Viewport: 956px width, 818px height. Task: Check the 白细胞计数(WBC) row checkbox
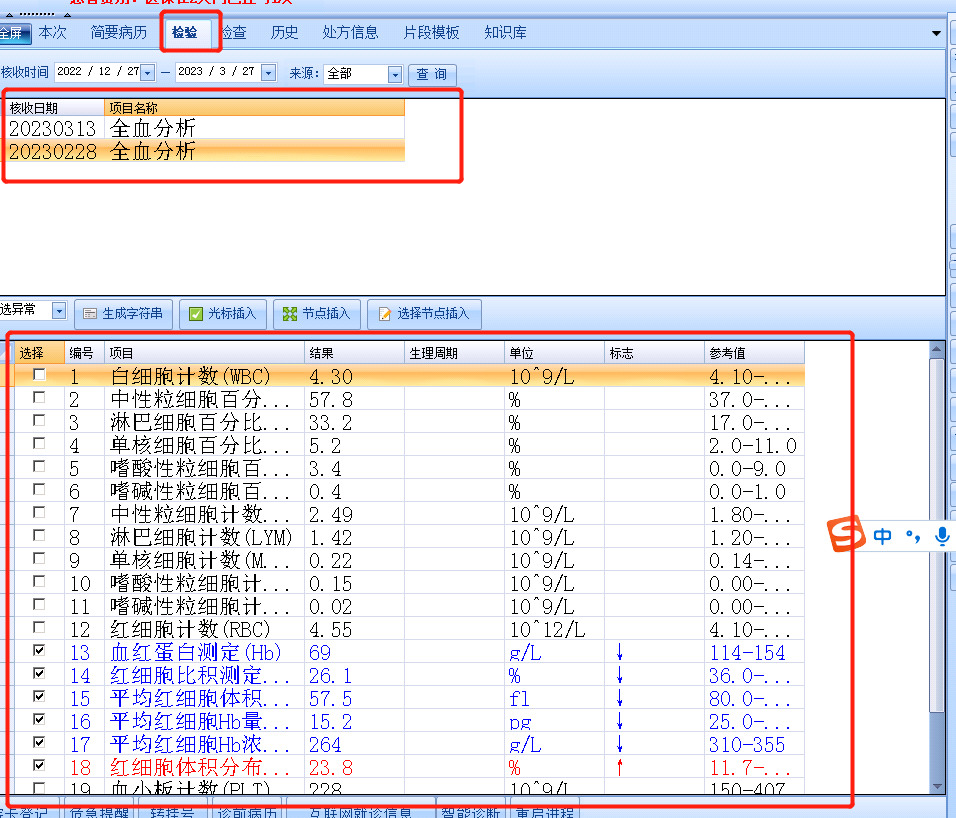tap(39, 374)
